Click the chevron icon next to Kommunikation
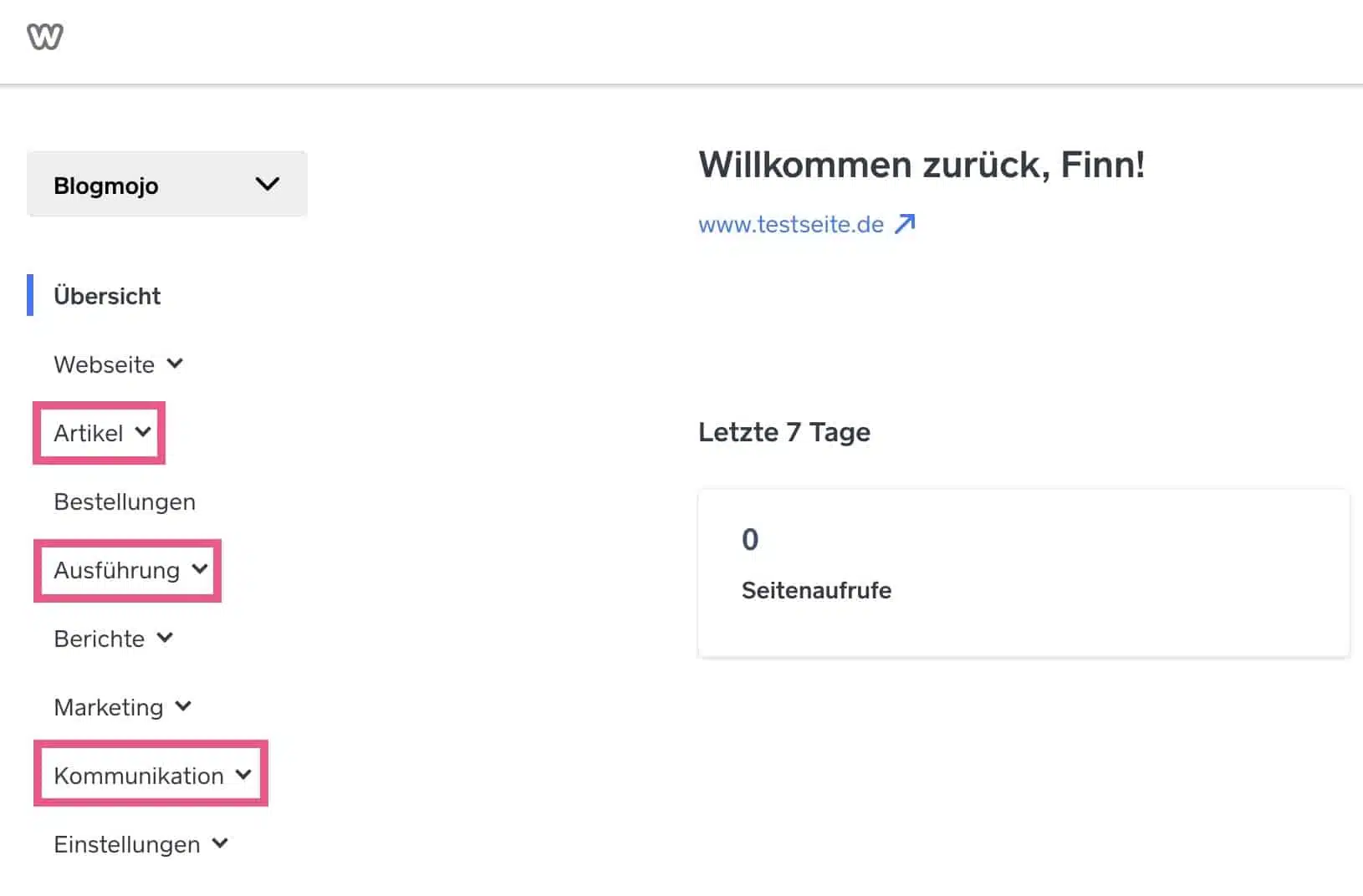The height and width of the screenshot is (896, 1363). (243, 775)
